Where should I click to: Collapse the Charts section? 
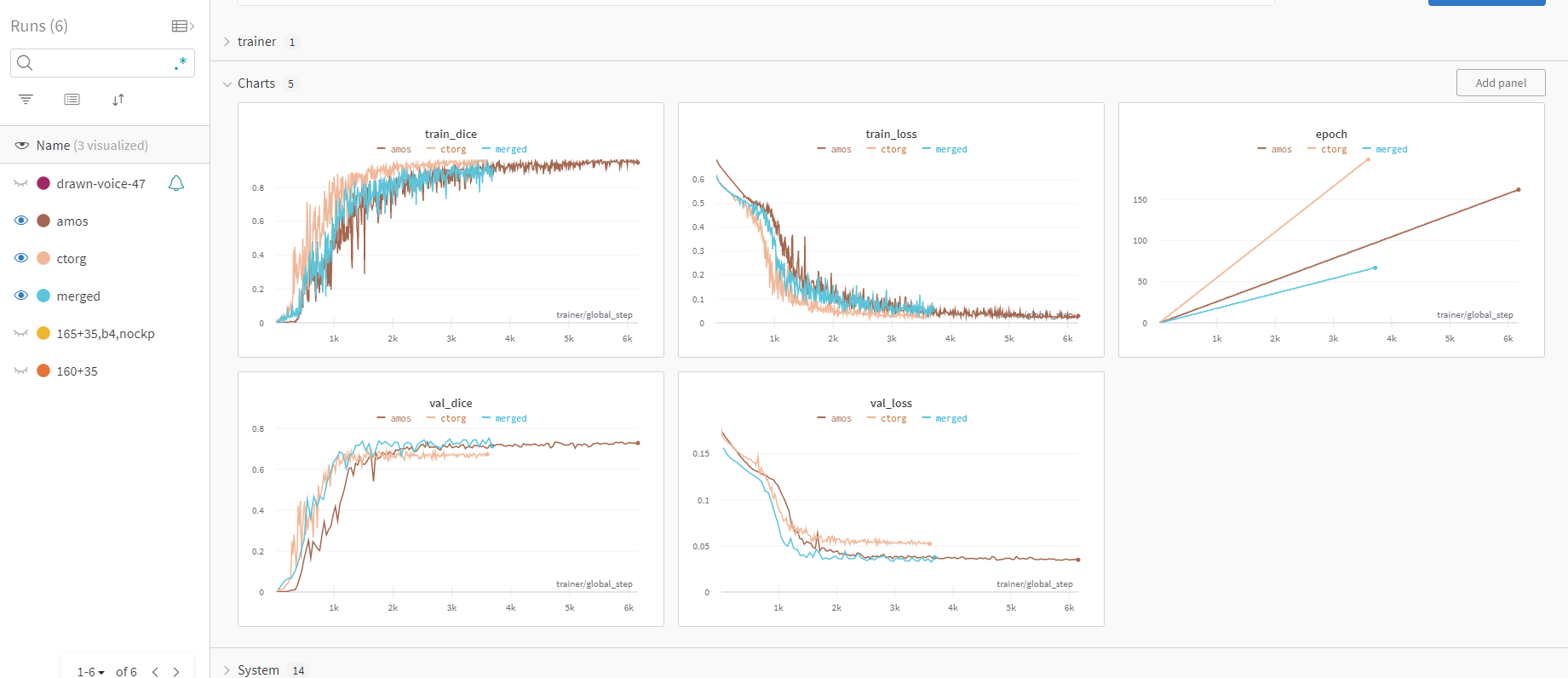(227, 83)
